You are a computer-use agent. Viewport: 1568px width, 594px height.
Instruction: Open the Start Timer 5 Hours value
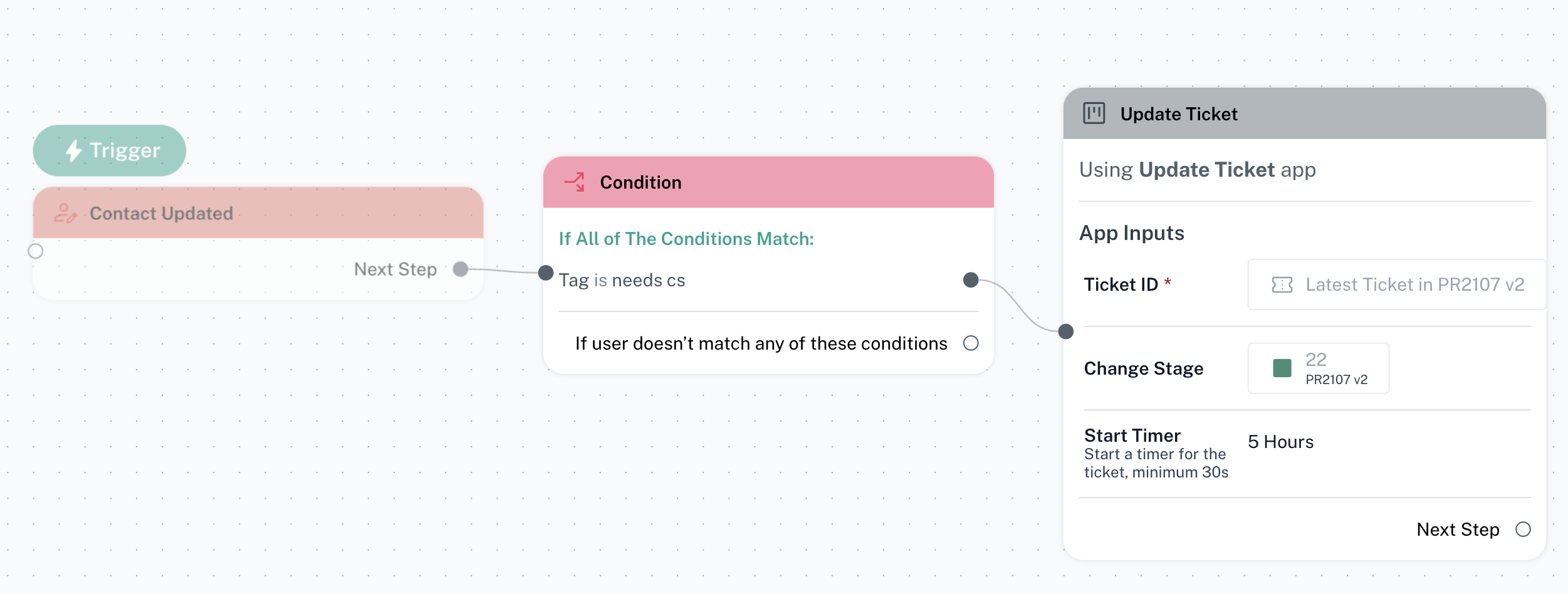coord(1280,442)
